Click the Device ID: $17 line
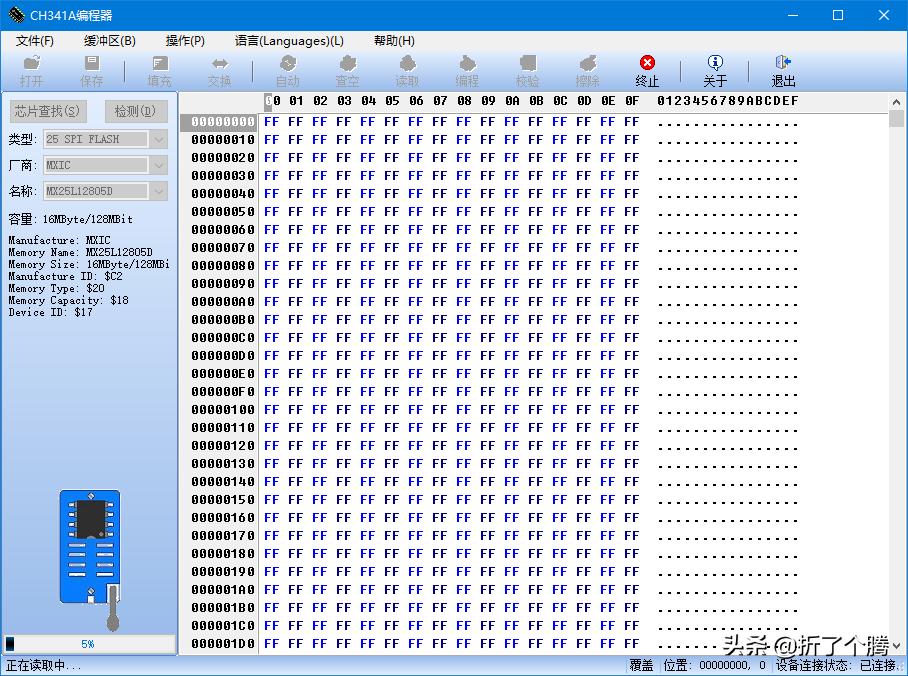Image resolution: width=908 pixels, height=676 pixels. click(50, 313)
